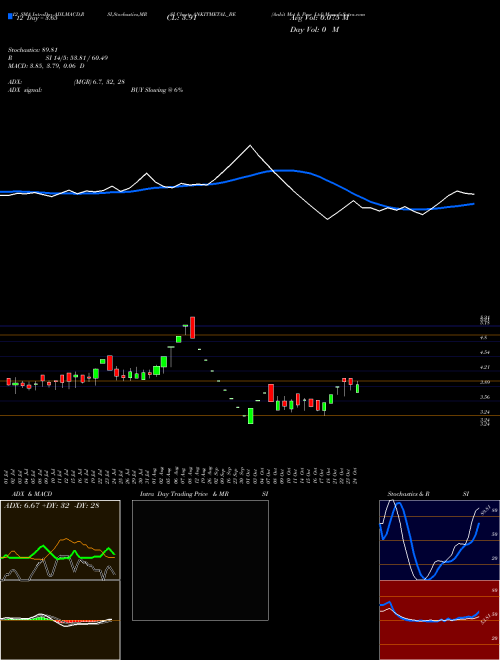The width and height of the screenshot is (500, 660).
Task: Open the blue Stochastics indicator chart
Action: tap(439, 540)
